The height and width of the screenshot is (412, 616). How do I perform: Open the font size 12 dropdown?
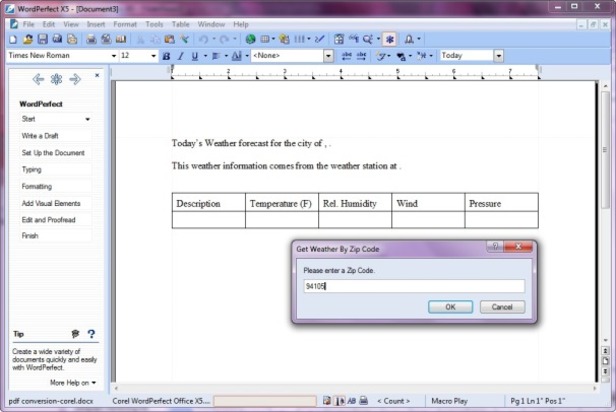pyautogui.click(x=154, y=56)
